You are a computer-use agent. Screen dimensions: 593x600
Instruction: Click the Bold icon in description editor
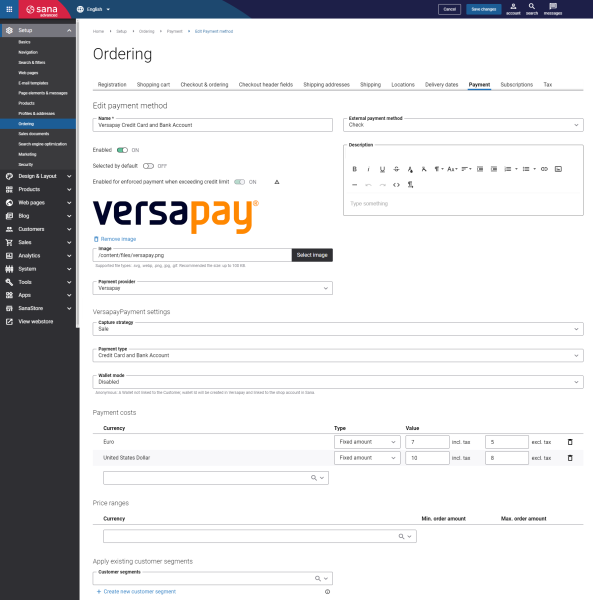tap(354, 169)
